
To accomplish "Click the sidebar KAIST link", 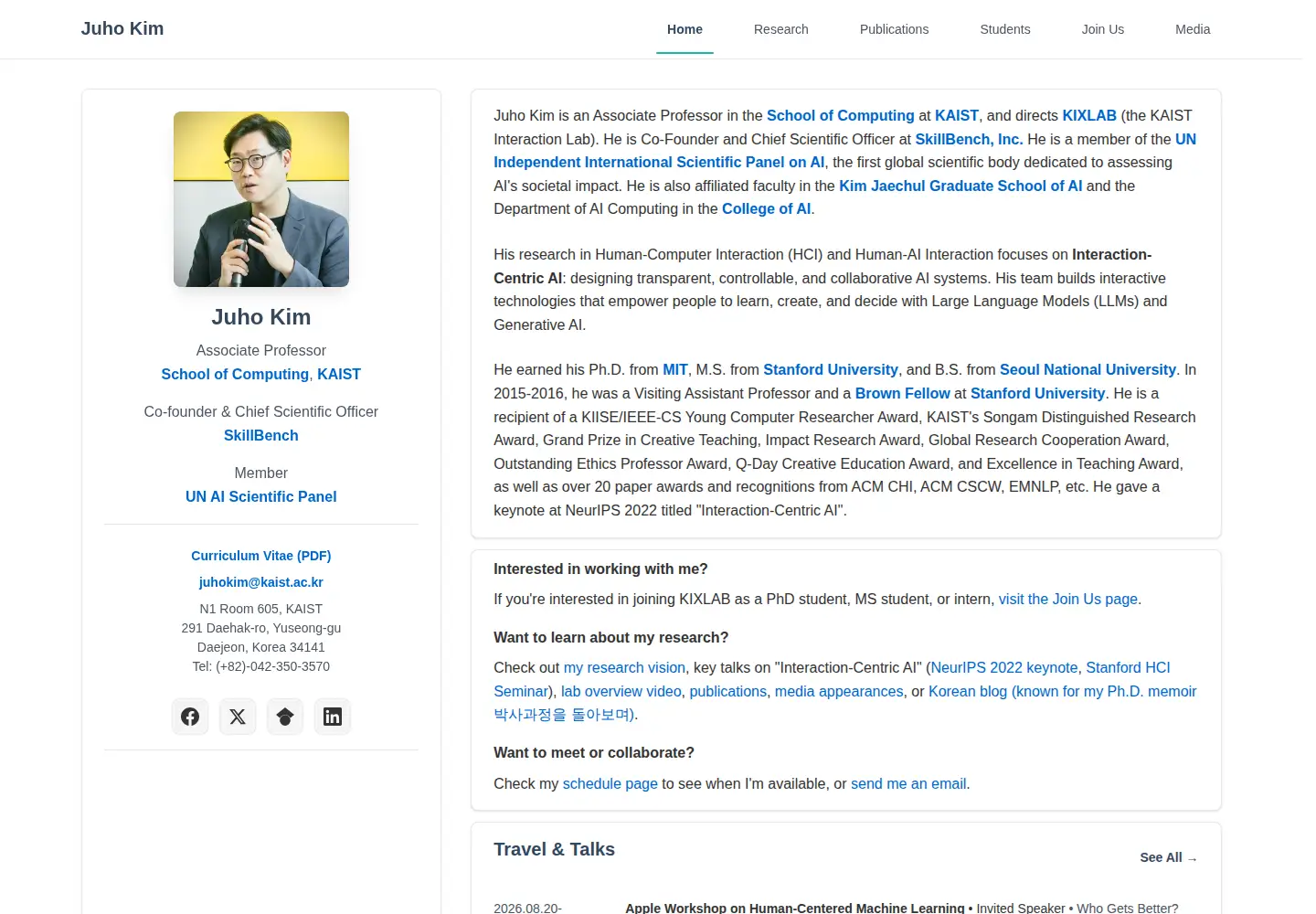I will pyautogui.click(x=339, y=374).
